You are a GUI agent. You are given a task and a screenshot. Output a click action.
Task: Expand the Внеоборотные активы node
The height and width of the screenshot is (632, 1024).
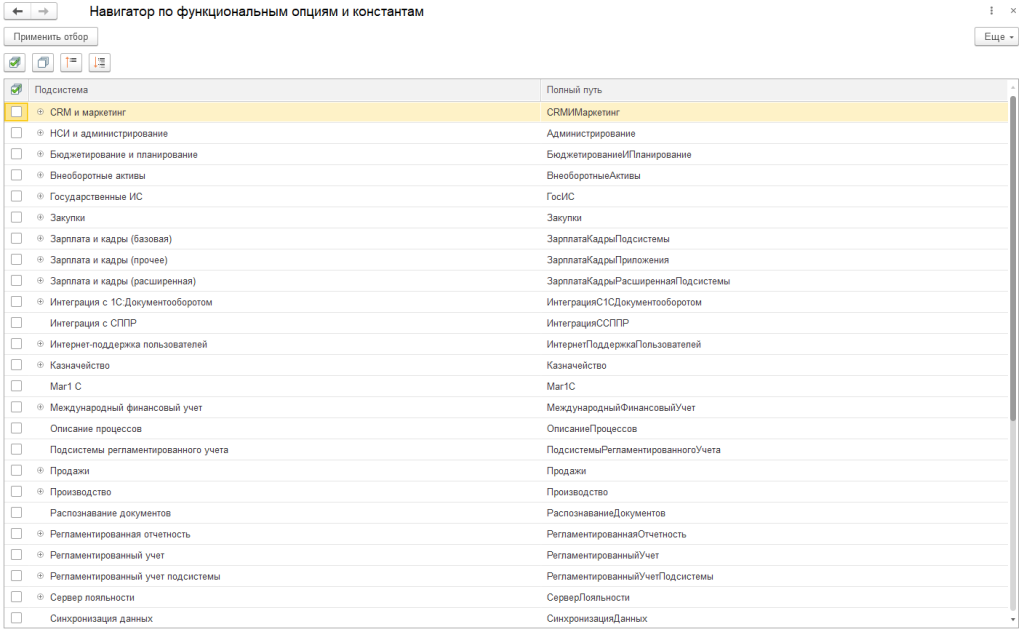click(40, 175)
